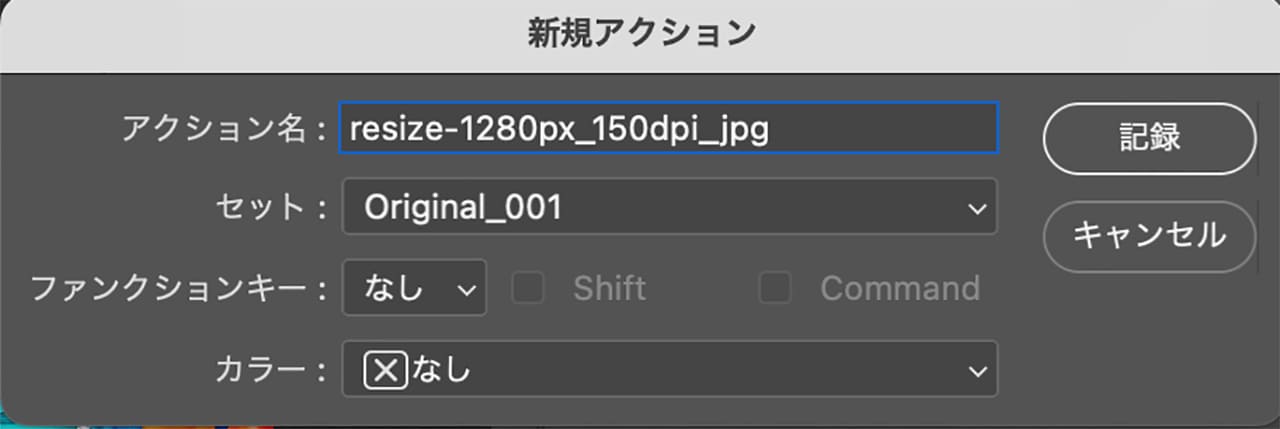
Task: Select the resize-1280px_150dpi_jpg action name text
Action: [560, 128]
